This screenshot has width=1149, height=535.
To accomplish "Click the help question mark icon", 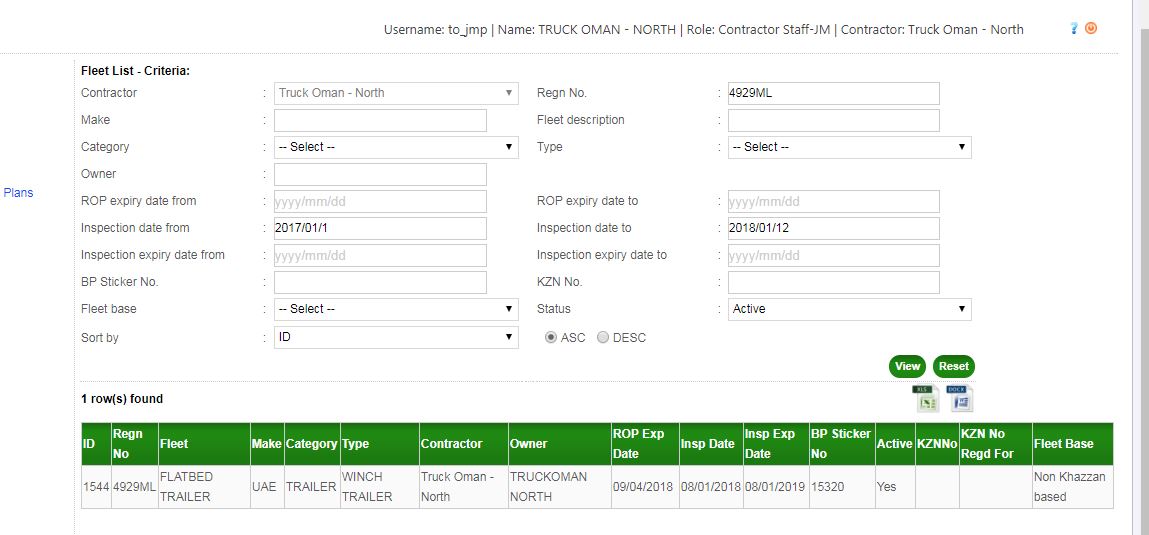I will 1074,29.
